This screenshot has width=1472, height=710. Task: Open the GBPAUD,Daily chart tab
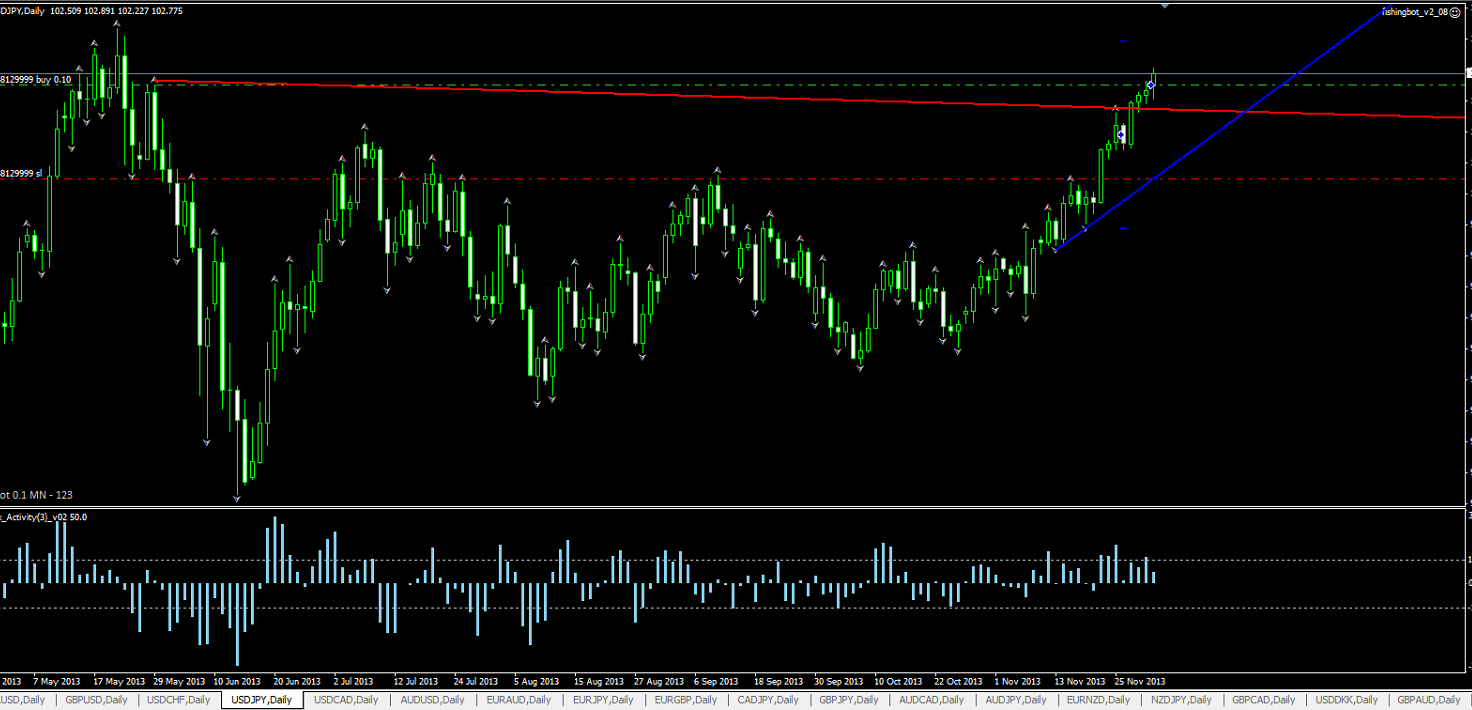tap(1429, 700)
